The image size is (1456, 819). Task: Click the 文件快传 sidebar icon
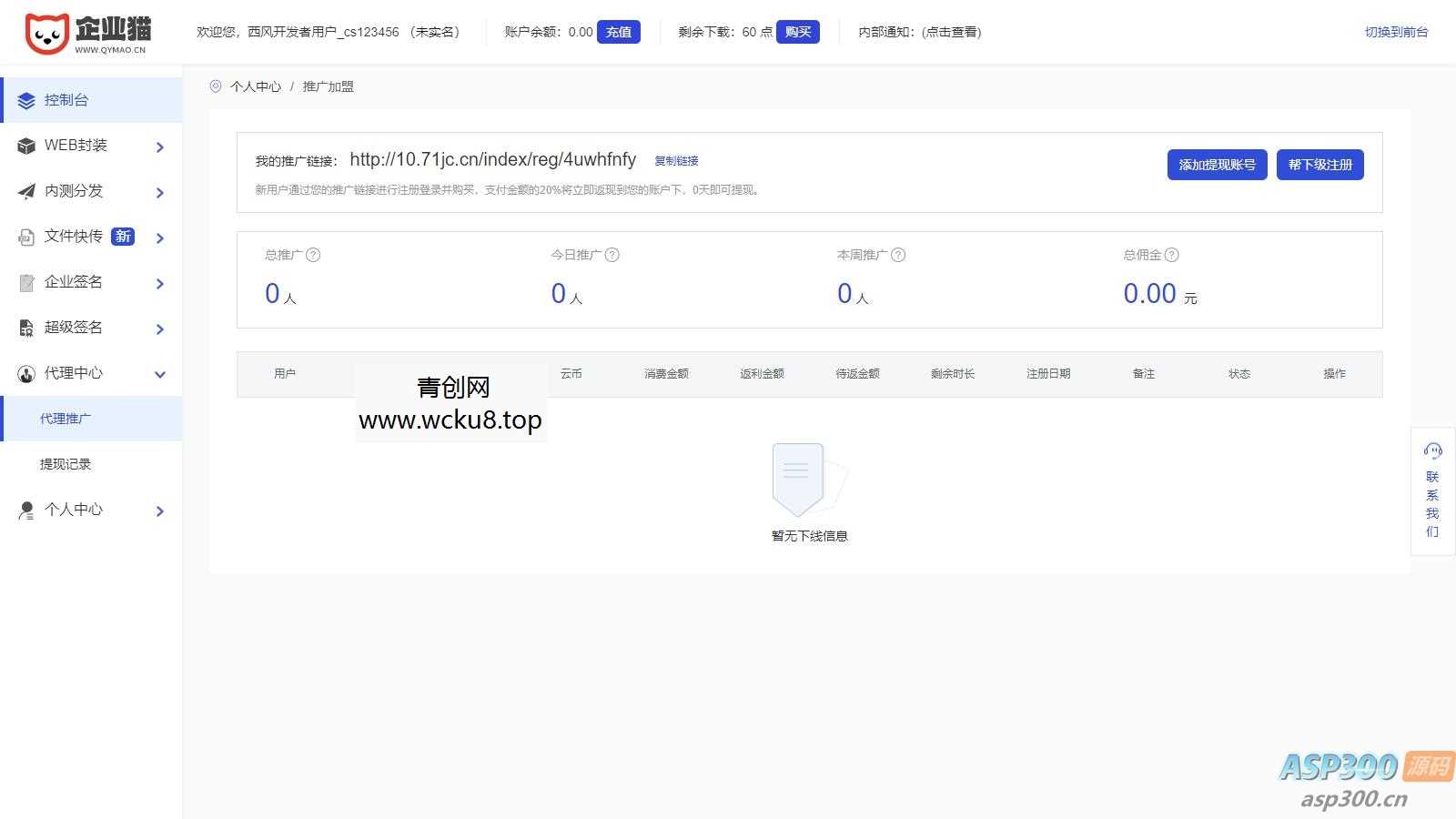pos(26,237)
